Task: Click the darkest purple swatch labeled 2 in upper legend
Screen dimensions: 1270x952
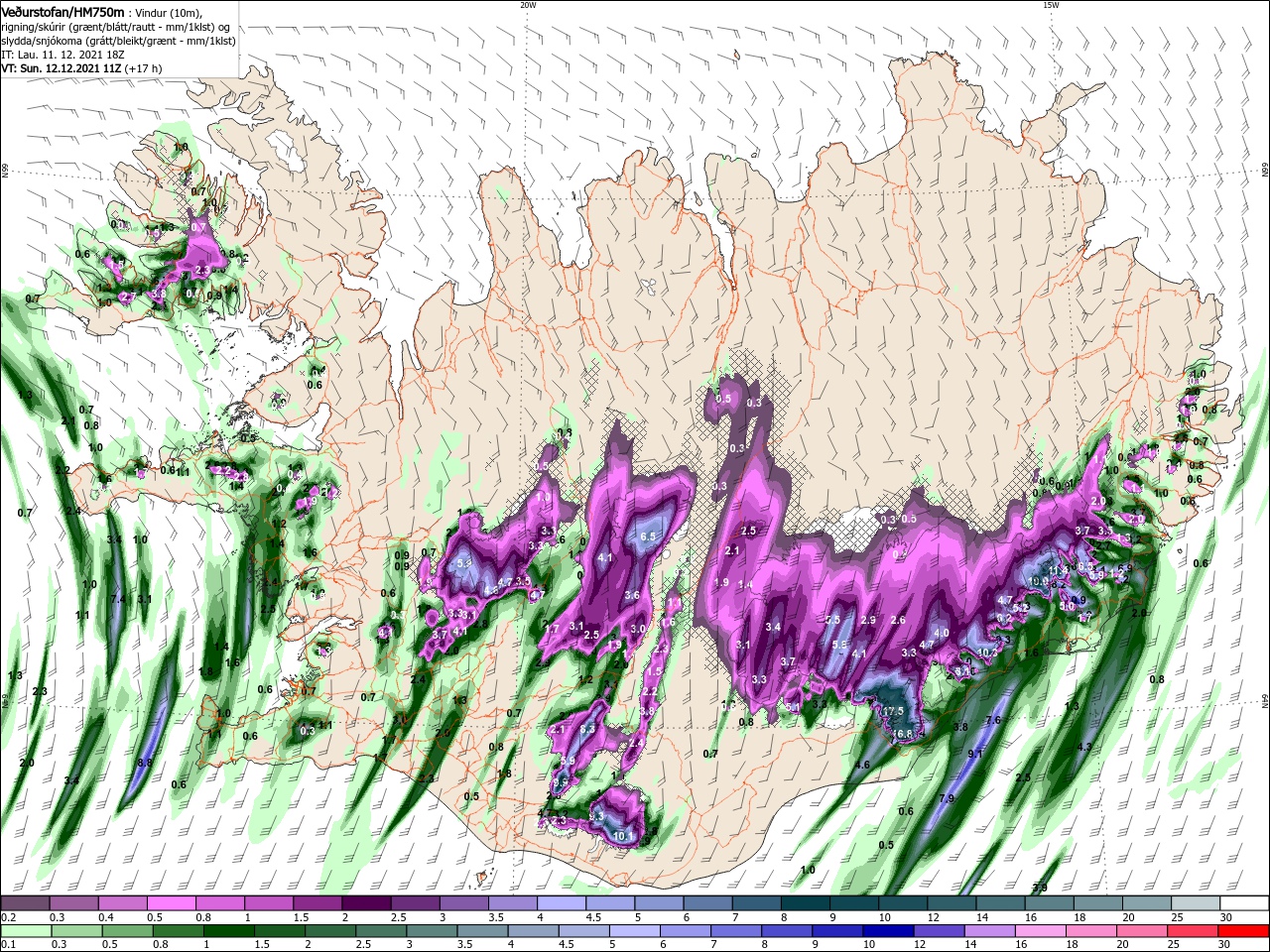Action: point(366,903)
